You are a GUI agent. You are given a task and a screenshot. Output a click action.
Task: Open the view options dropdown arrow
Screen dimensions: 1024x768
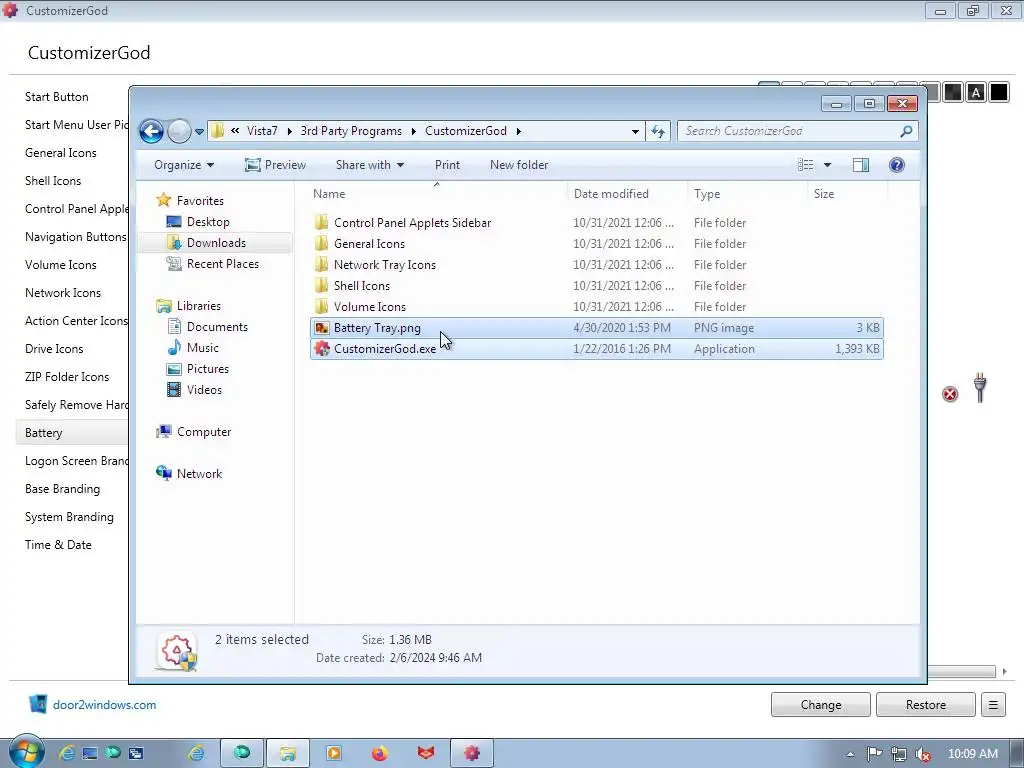827,165
